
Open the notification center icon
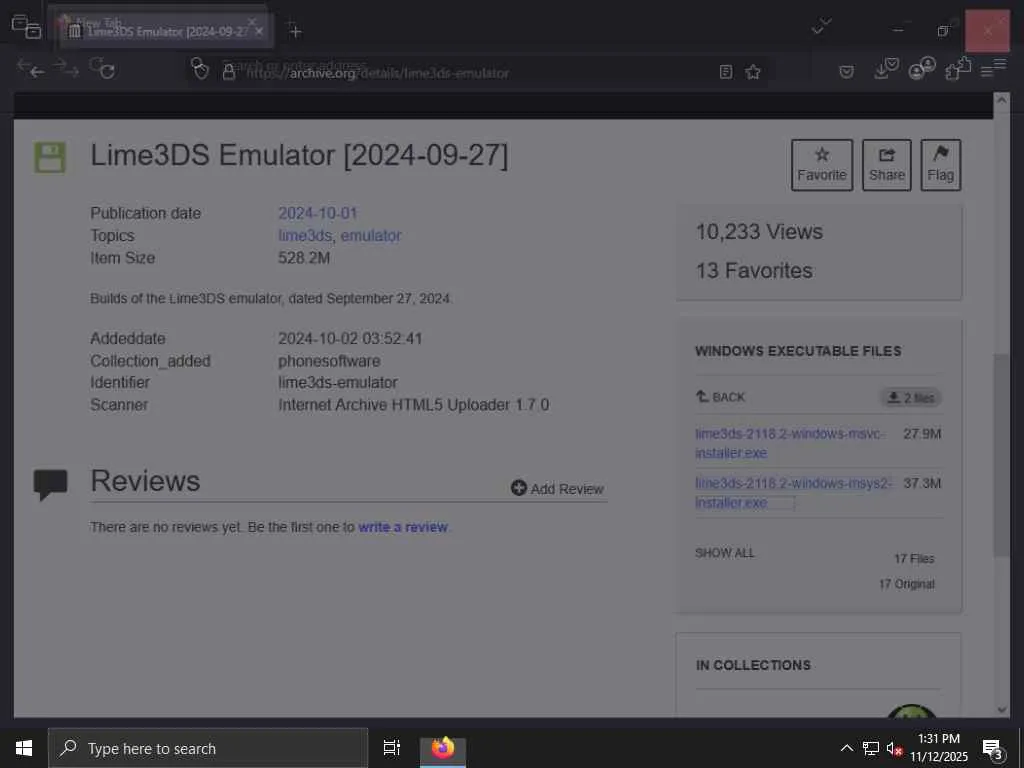coord(992,748)
